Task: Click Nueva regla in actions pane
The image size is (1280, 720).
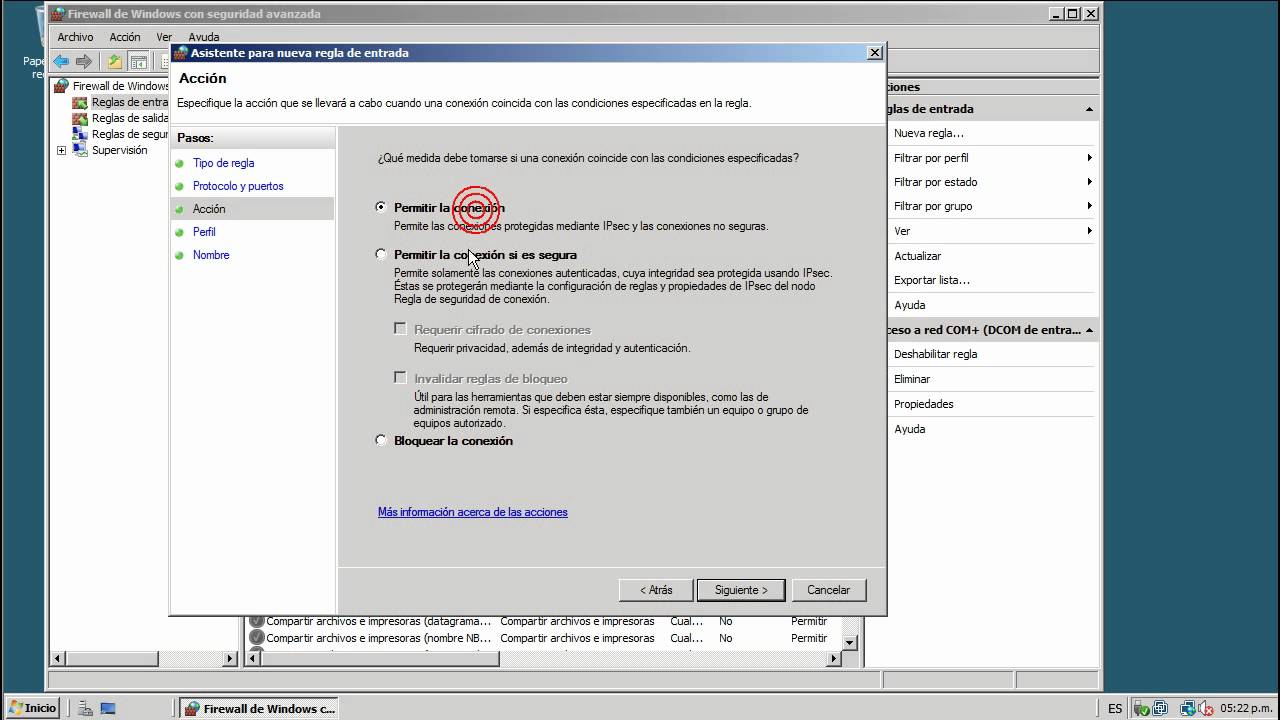Action: coord(929,133)
